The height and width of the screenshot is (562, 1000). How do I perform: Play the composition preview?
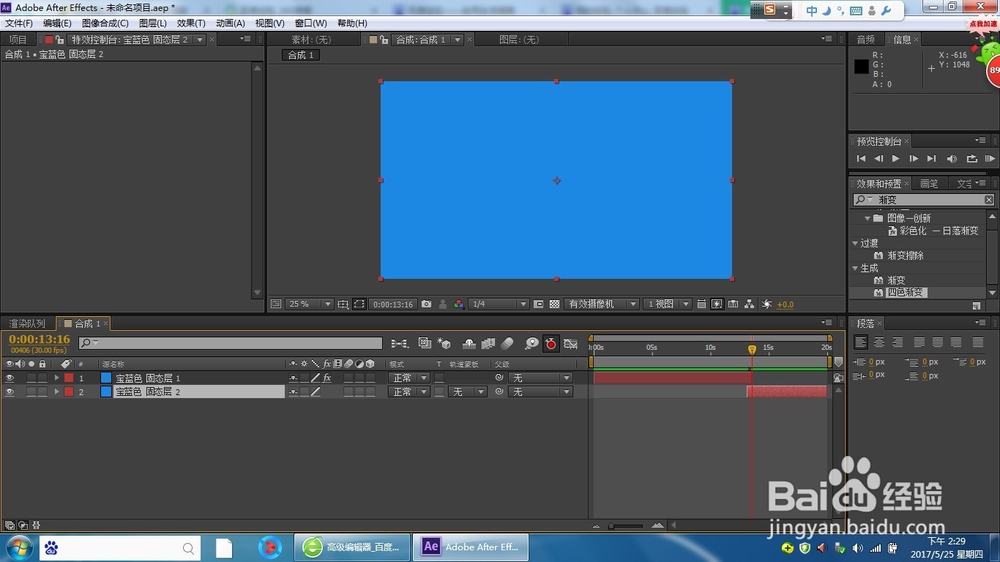895,158
